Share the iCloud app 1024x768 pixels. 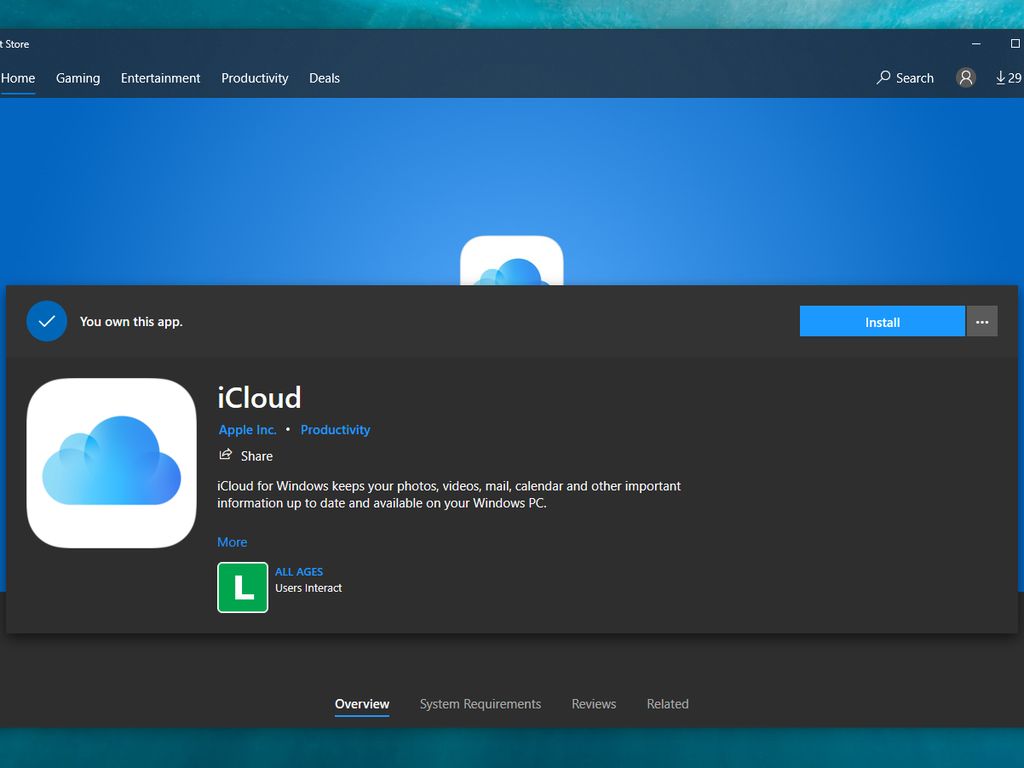click(x=246, y=456)
